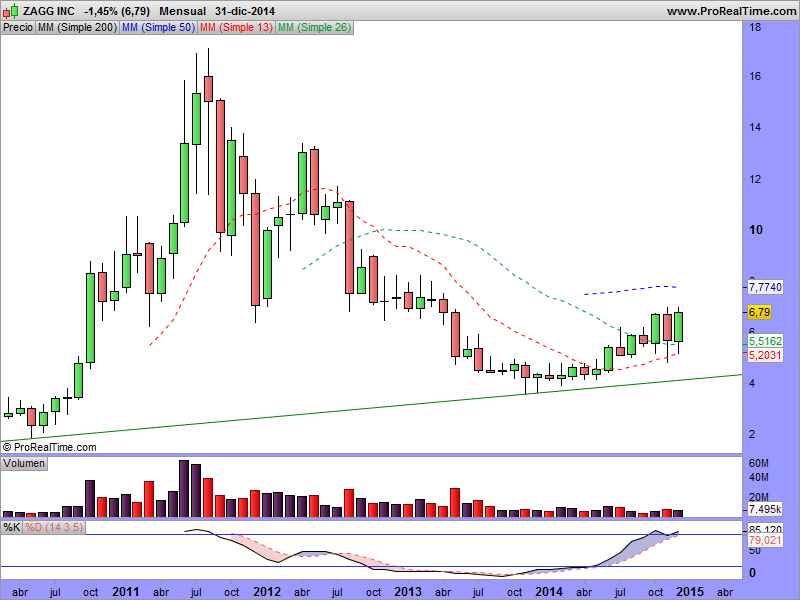The image size is (800, 600).
Task: Click the 60M volume axis label
Action: (x=759, y=463)
